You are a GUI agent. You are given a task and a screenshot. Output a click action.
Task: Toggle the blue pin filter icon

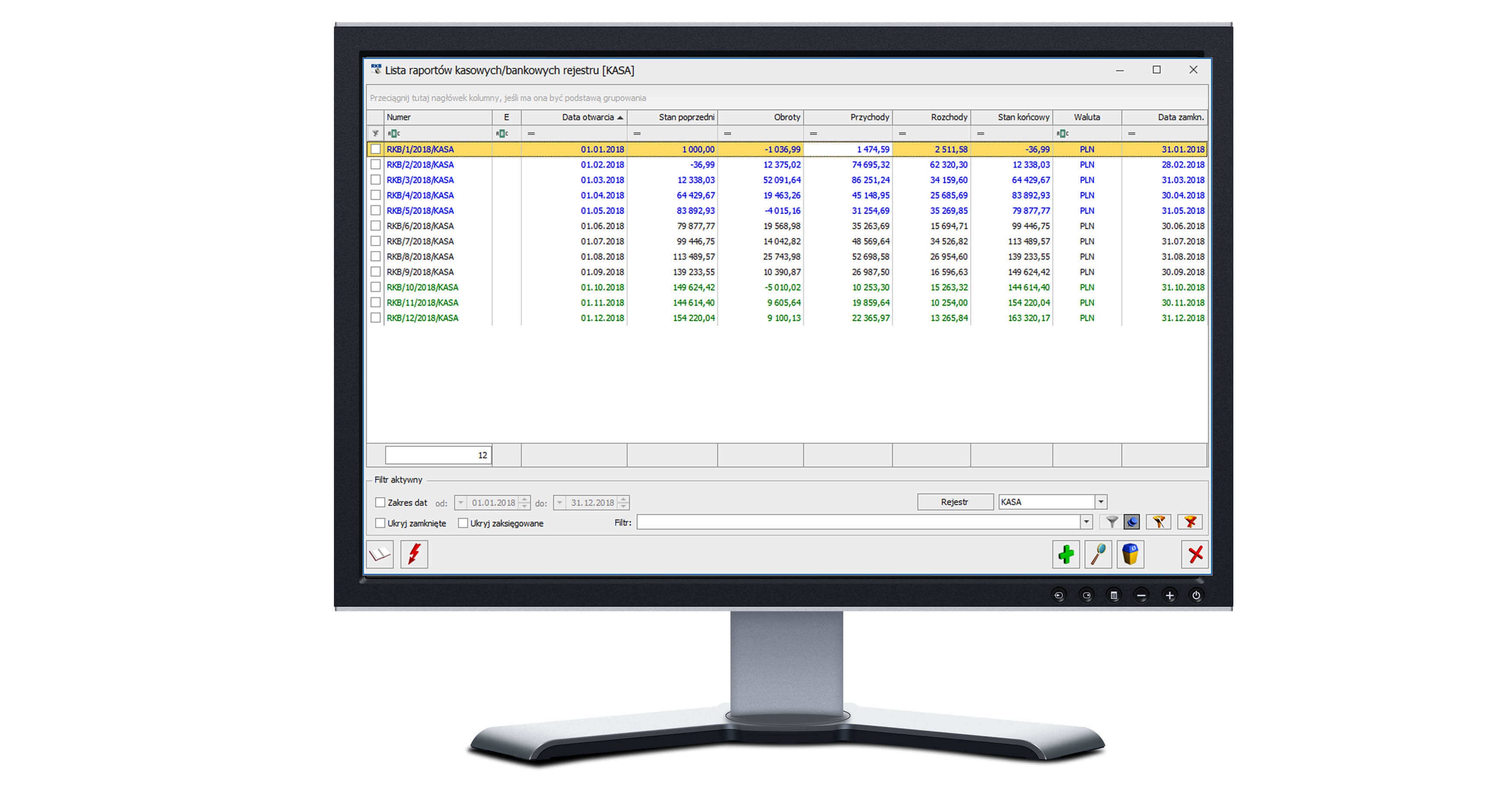1132,522
